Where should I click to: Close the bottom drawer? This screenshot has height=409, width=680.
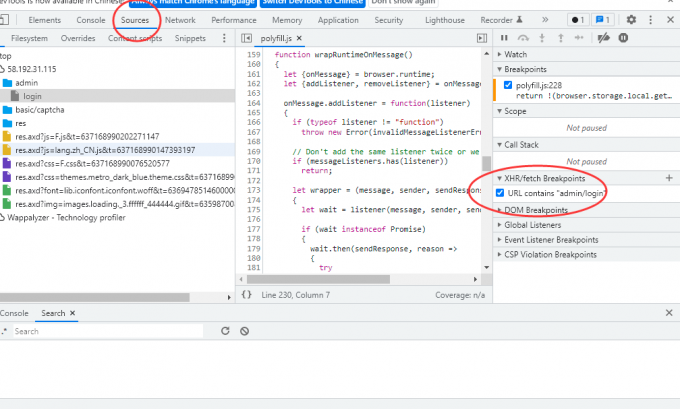click(x=669, y=313)
